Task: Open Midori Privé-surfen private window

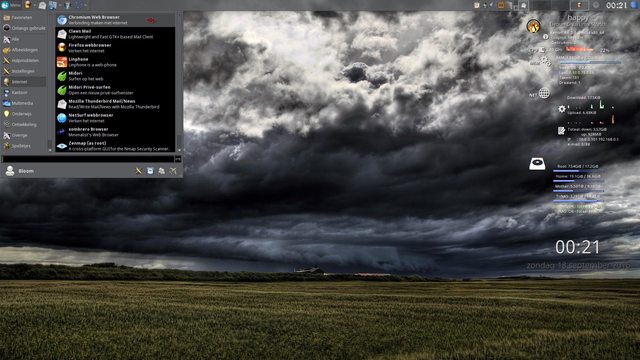Action: point(116,90)
